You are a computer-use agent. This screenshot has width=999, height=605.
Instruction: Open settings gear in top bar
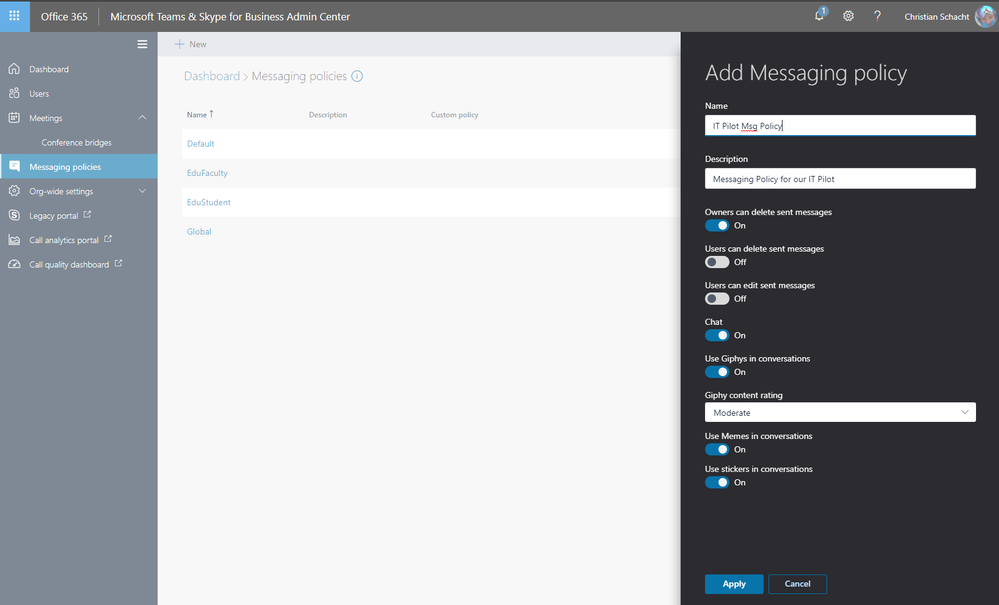tap(848, 16)
